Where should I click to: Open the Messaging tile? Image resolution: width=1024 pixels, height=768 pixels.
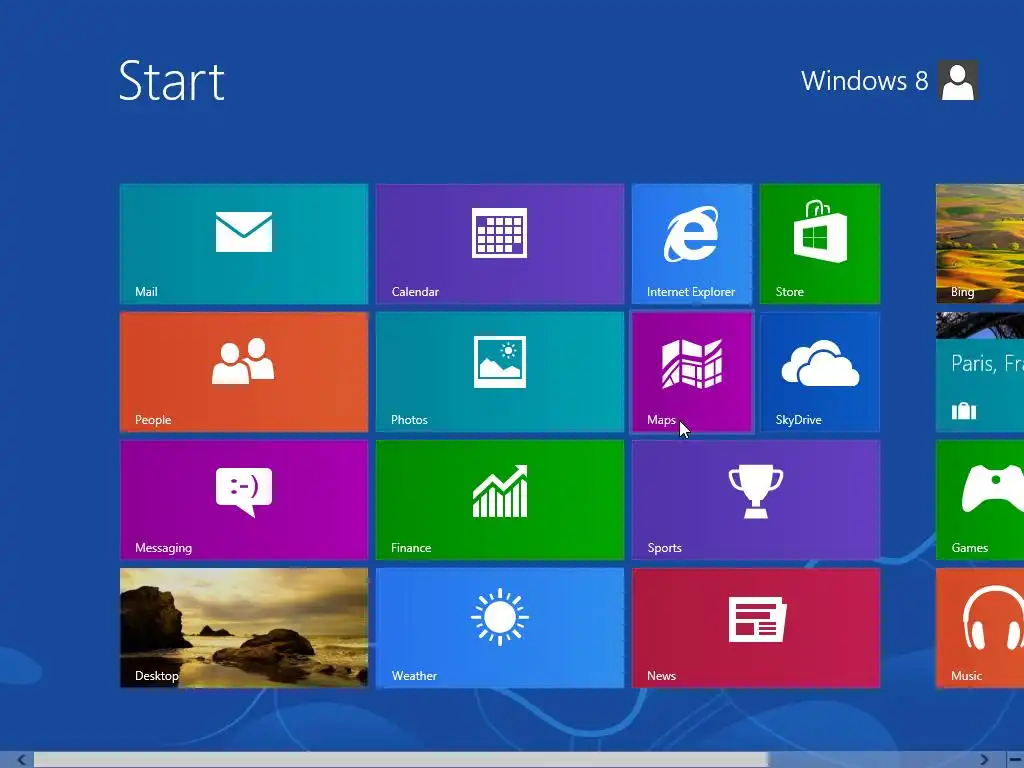(244, 500)
